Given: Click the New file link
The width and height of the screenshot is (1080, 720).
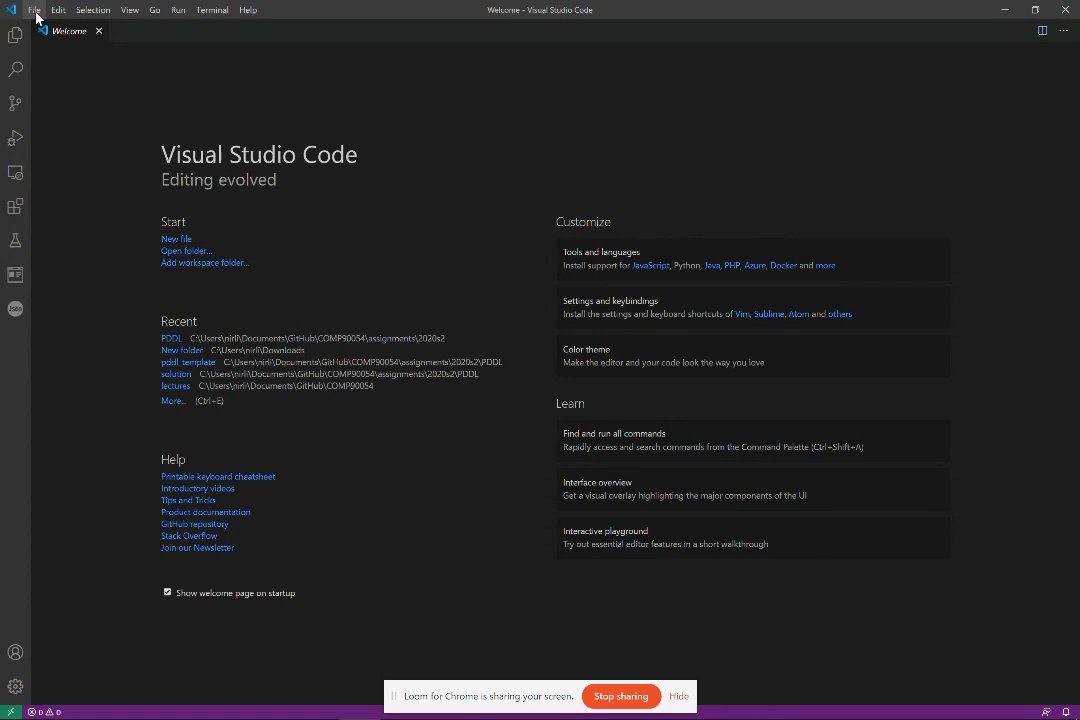Looking at the screenshot, I should pos(176,239).
